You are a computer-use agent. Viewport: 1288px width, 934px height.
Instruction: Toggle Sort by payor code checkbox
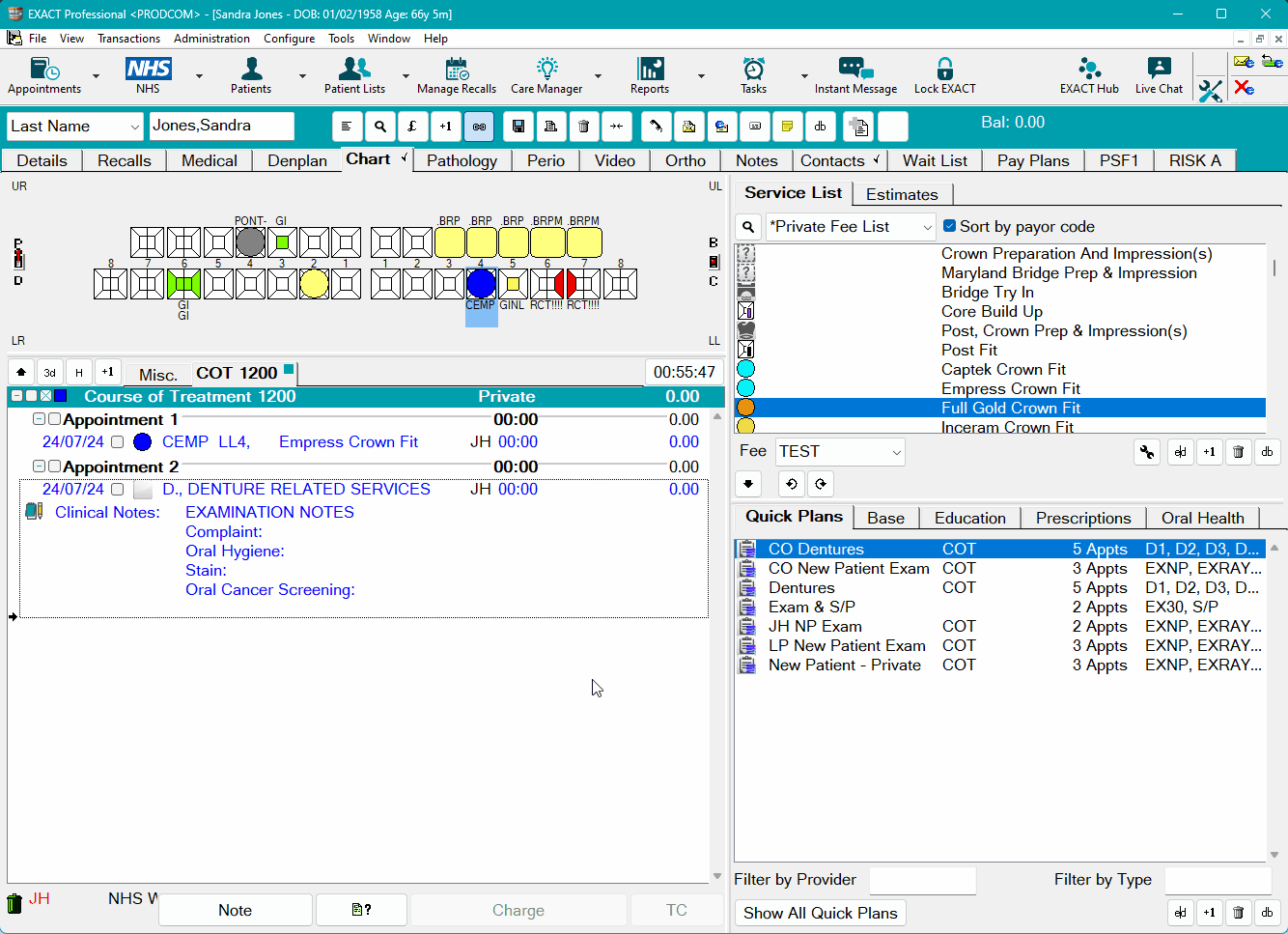949,226
